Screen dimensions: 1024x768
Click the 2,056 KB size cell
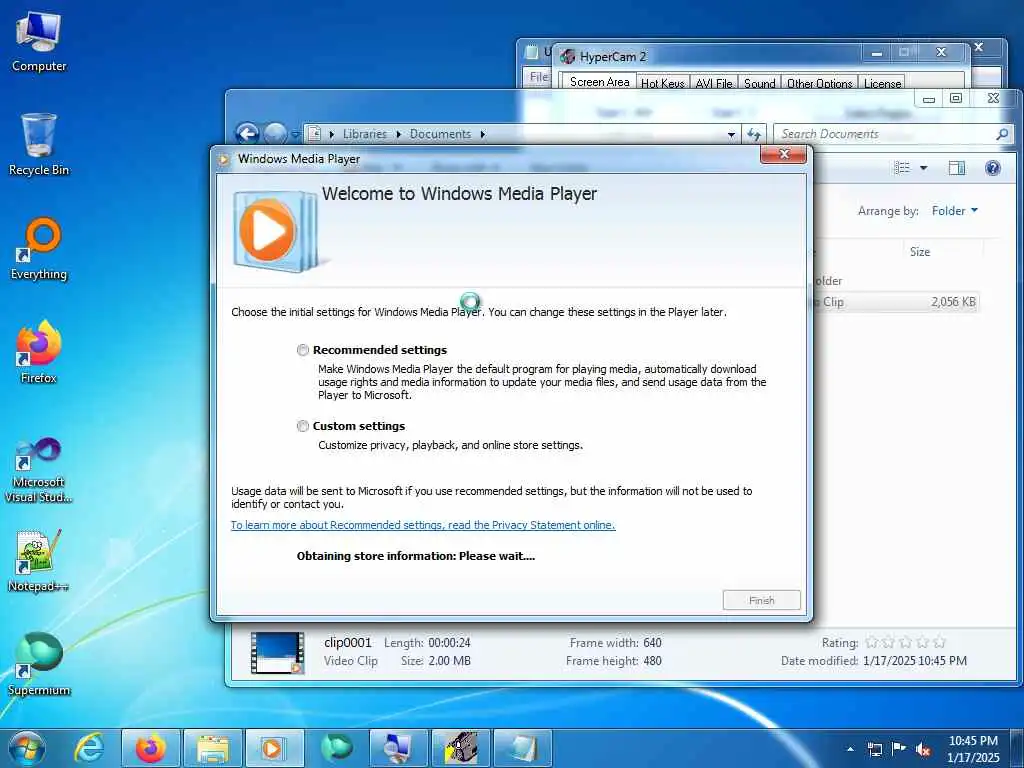[953, 302]
